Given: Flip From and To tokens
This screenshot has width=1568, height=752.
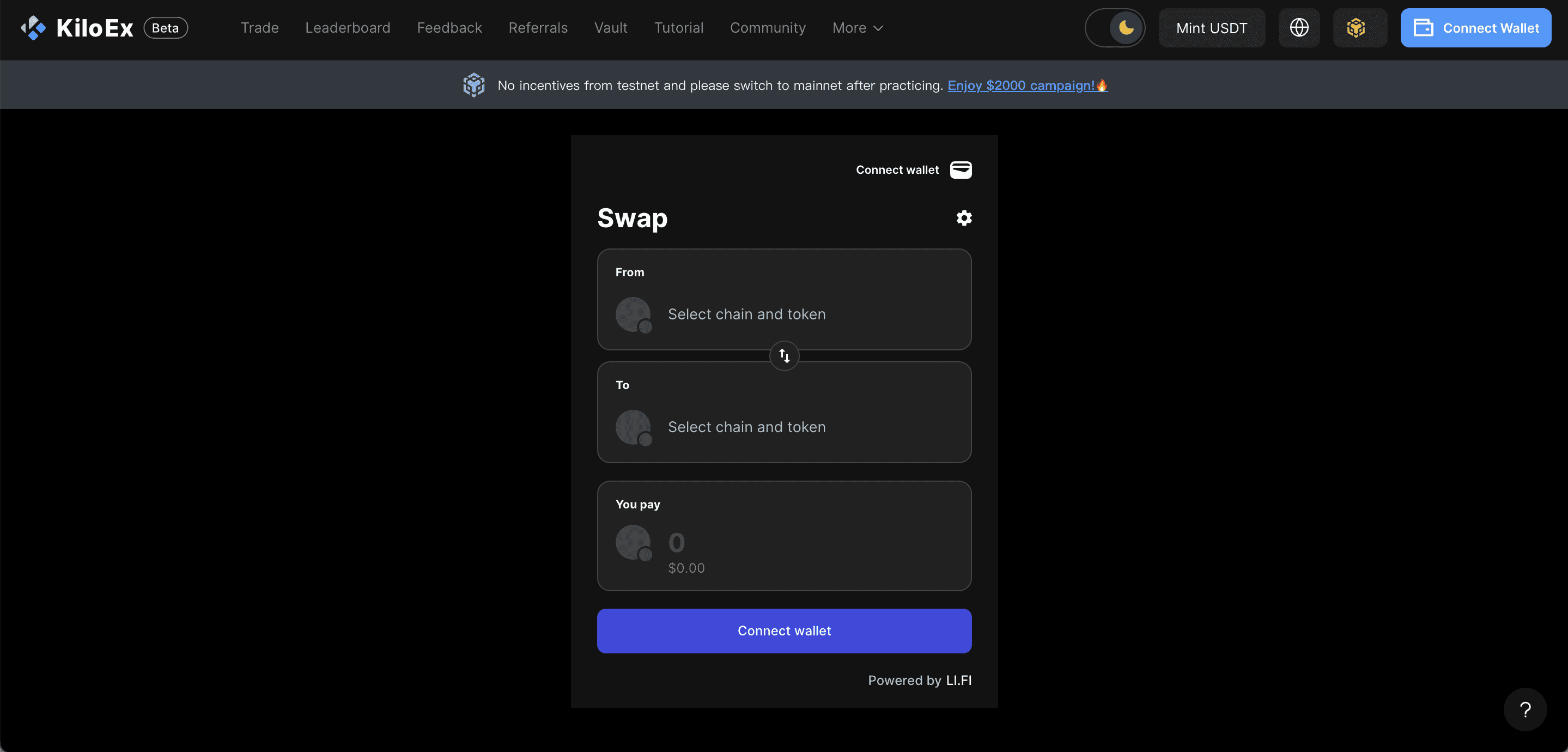Looking at the screenshot, I should pos(784,356).
